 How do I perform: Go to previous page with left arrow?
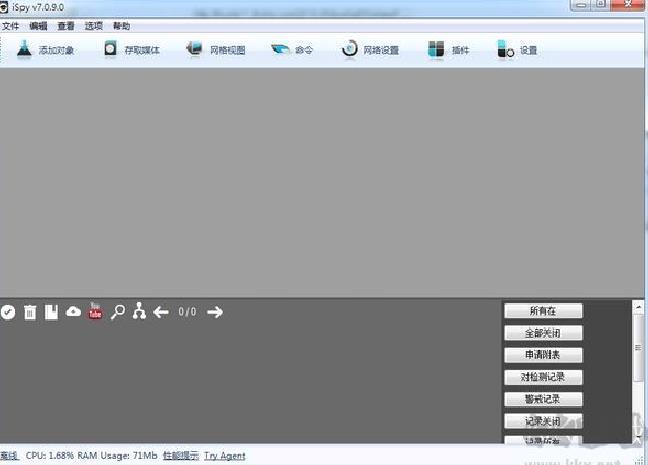pyautogui.click(x=161, y=312)
